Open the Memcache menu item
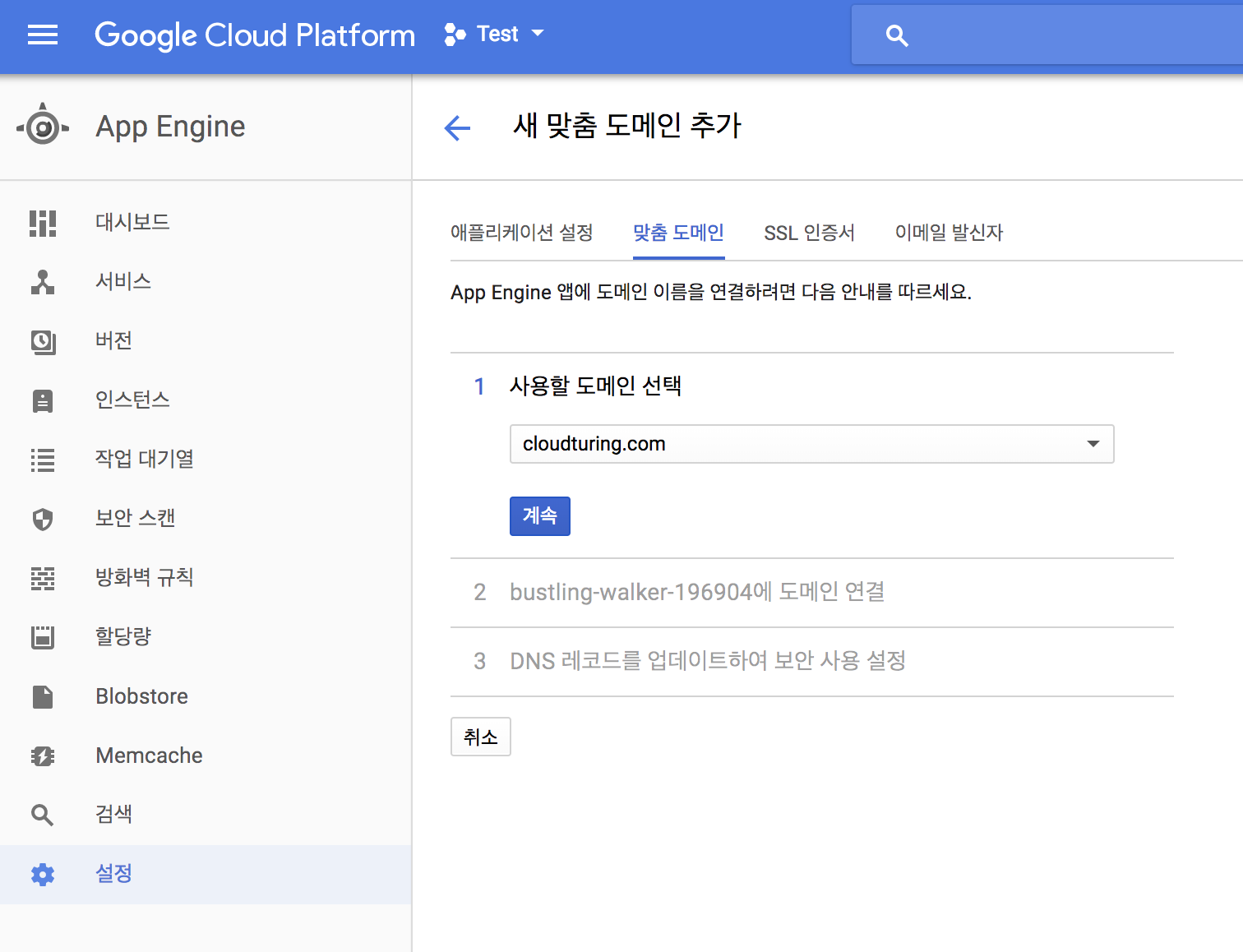1243x952 pixels. (206, 755)
